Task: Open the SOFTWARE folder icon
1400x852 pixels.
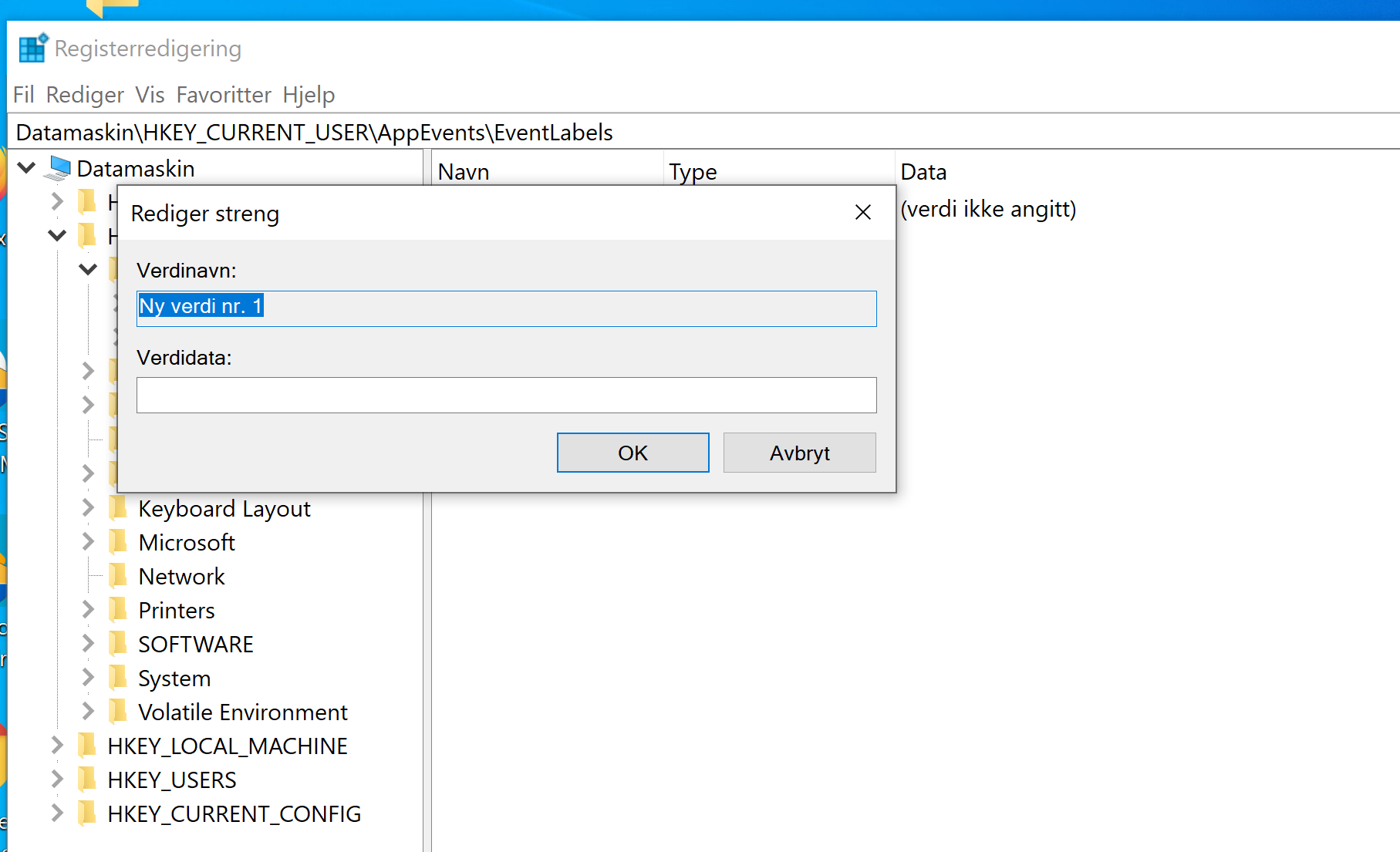Action: (120, 644)
